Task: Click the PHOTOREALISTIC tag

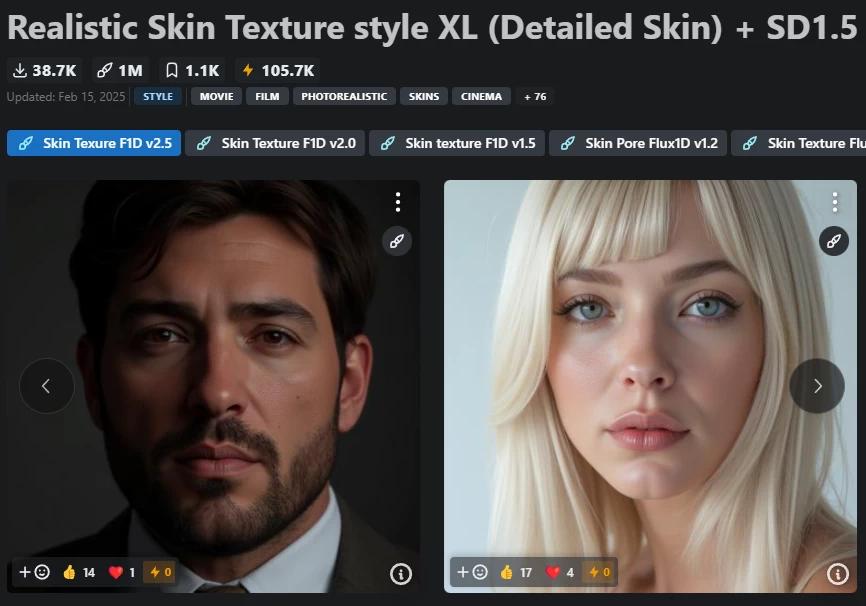Action: (343, 97)
